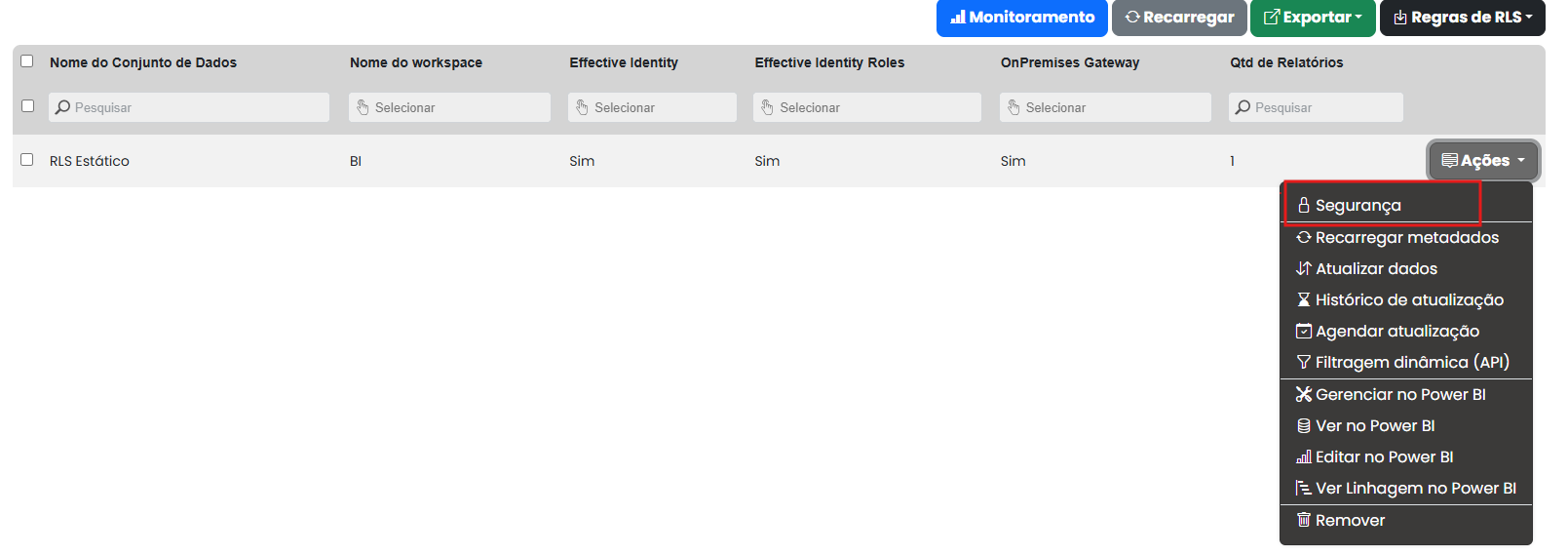Viewport: 1568px width, 555px height.
Task: Click the calendar icon for Agendar atualização
Action: [x=1303, y=331]
